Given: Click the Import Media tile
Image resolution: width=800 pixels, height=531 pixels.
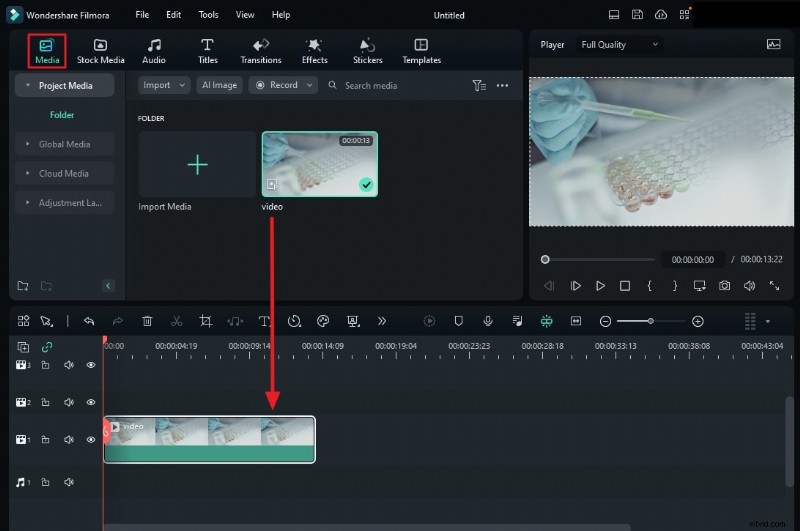Looking at the screenshot, I should [x=197, y=165].
